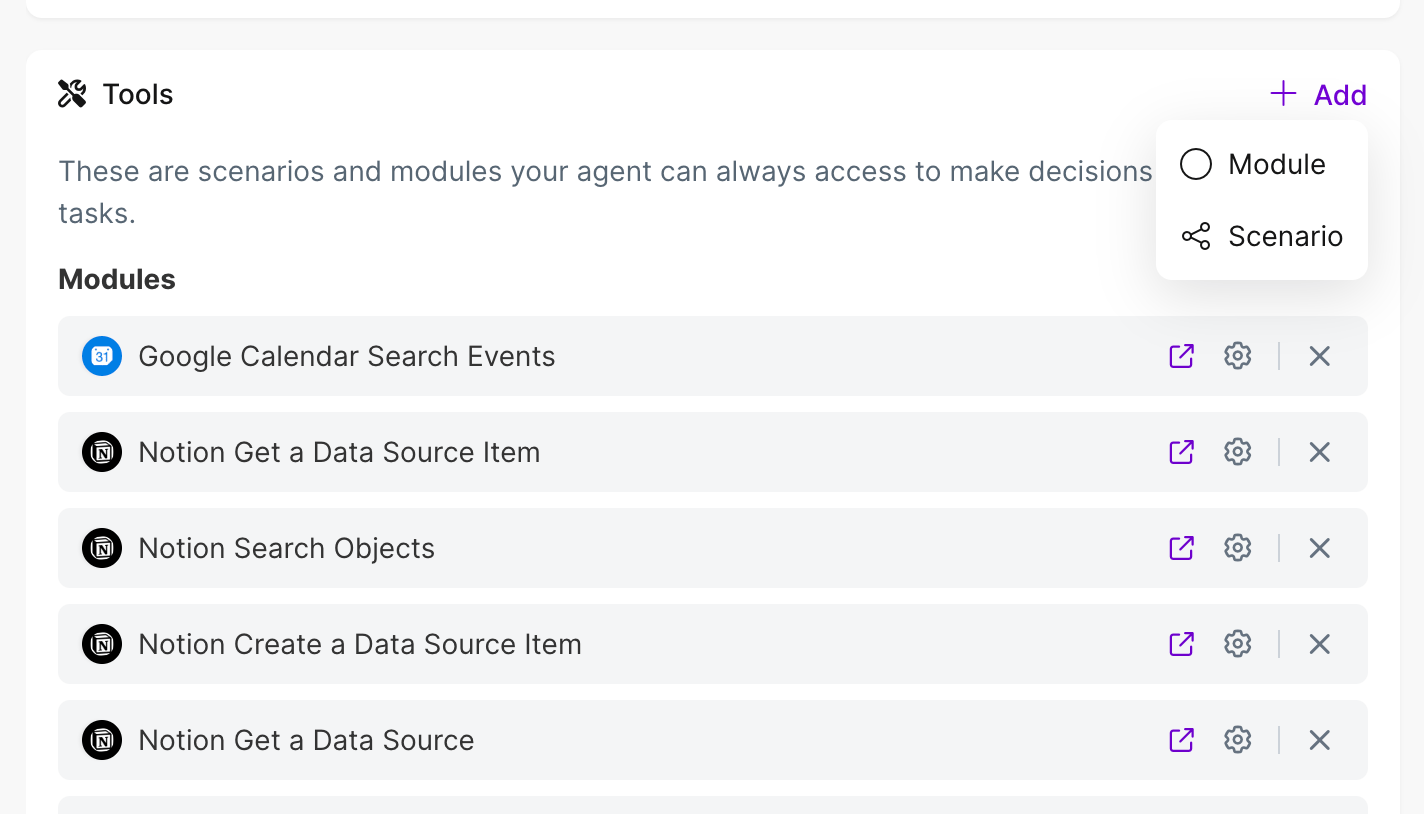Choose Module from the Add menu

point(1260,164)
